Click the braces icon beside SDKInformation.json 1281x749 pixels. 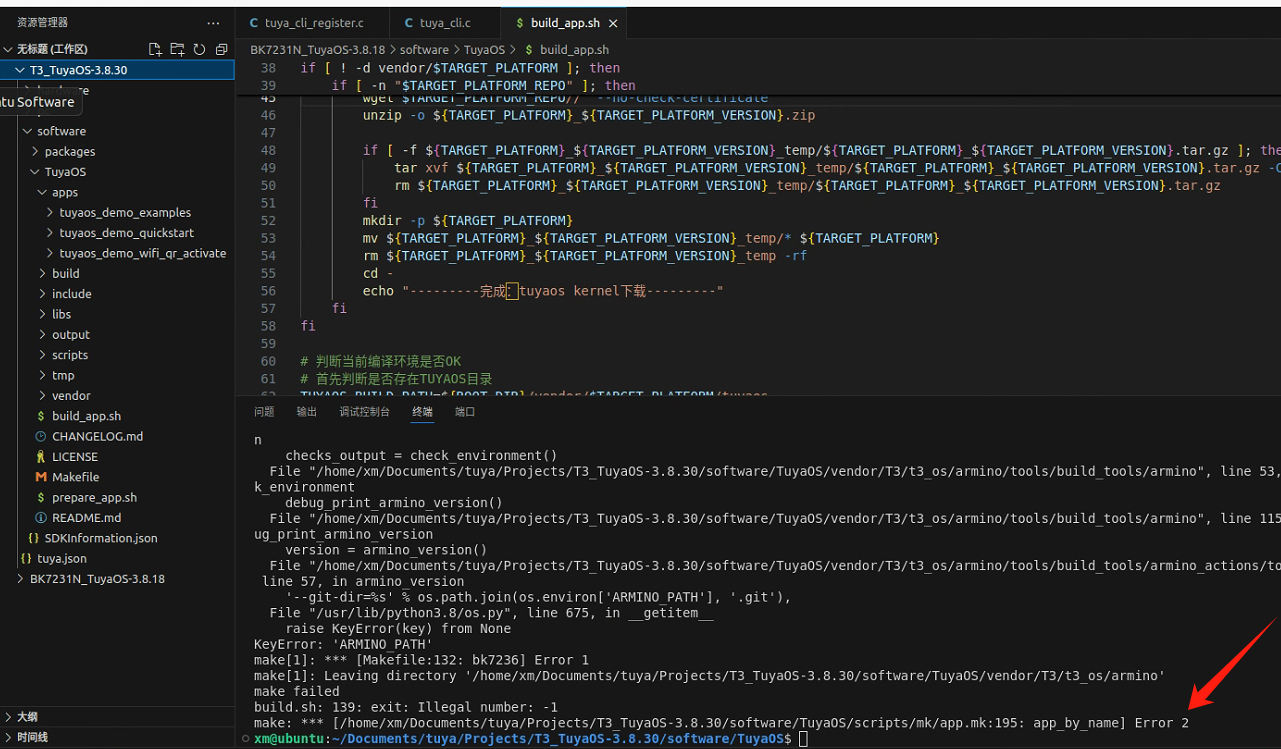coord(34,538)
